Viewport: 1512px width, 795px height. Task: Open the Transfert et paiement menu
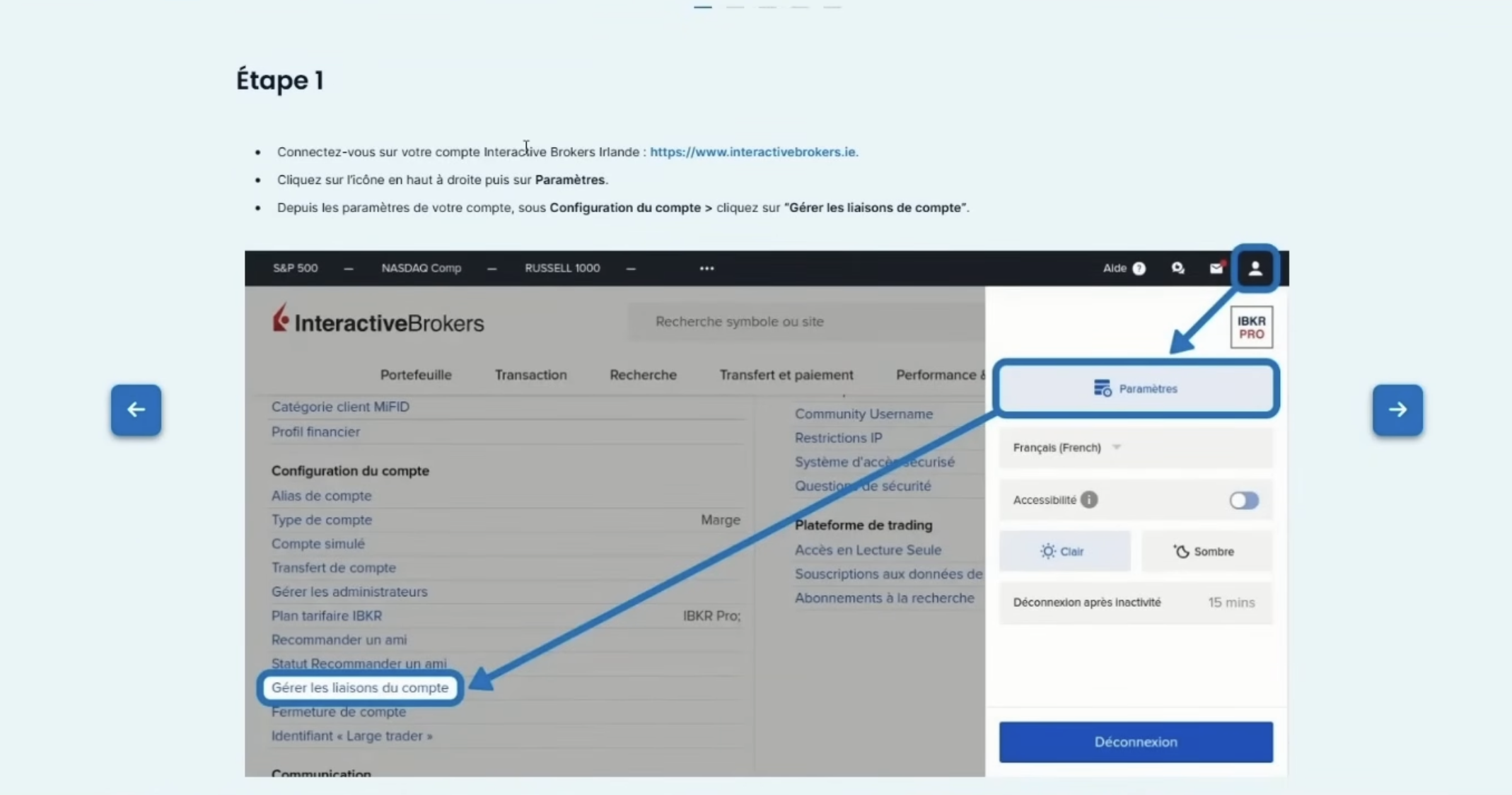(786, 375)
